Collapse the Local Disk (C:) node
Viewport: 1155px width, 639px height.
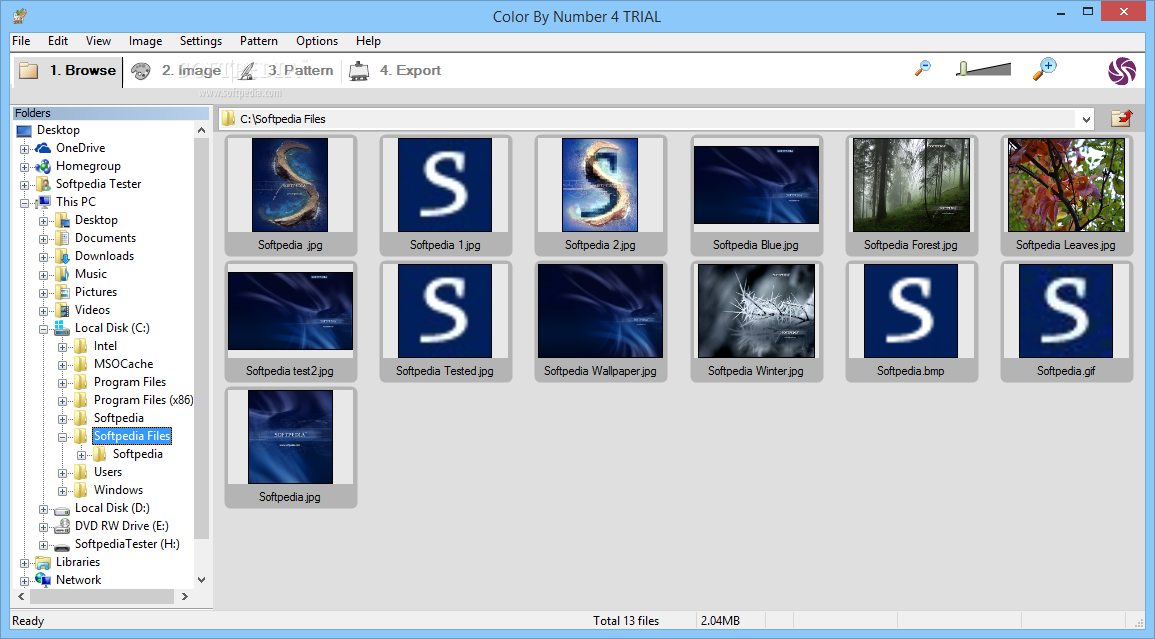point(43,329)
